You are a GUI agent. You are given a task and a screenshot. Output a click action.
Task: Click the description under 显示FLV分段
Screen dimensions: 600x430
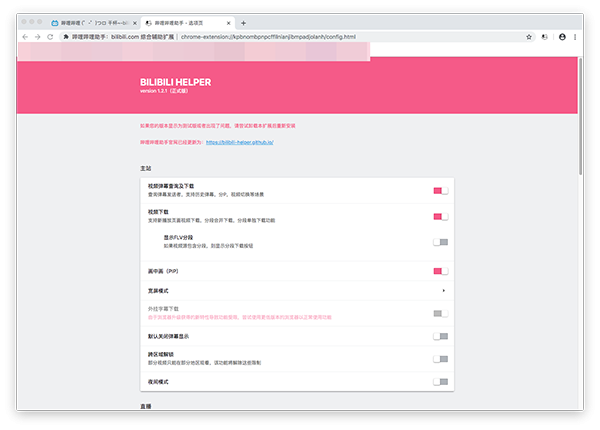208,246
